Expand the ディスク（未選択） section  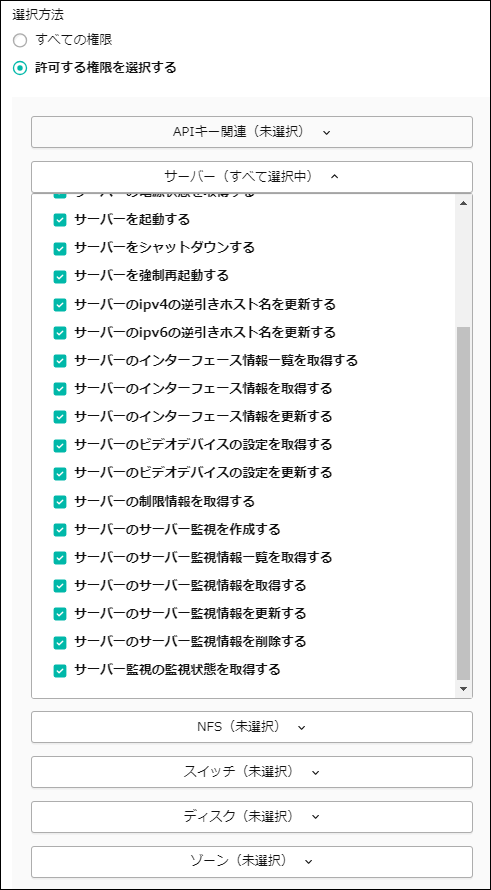pos(251,817)
